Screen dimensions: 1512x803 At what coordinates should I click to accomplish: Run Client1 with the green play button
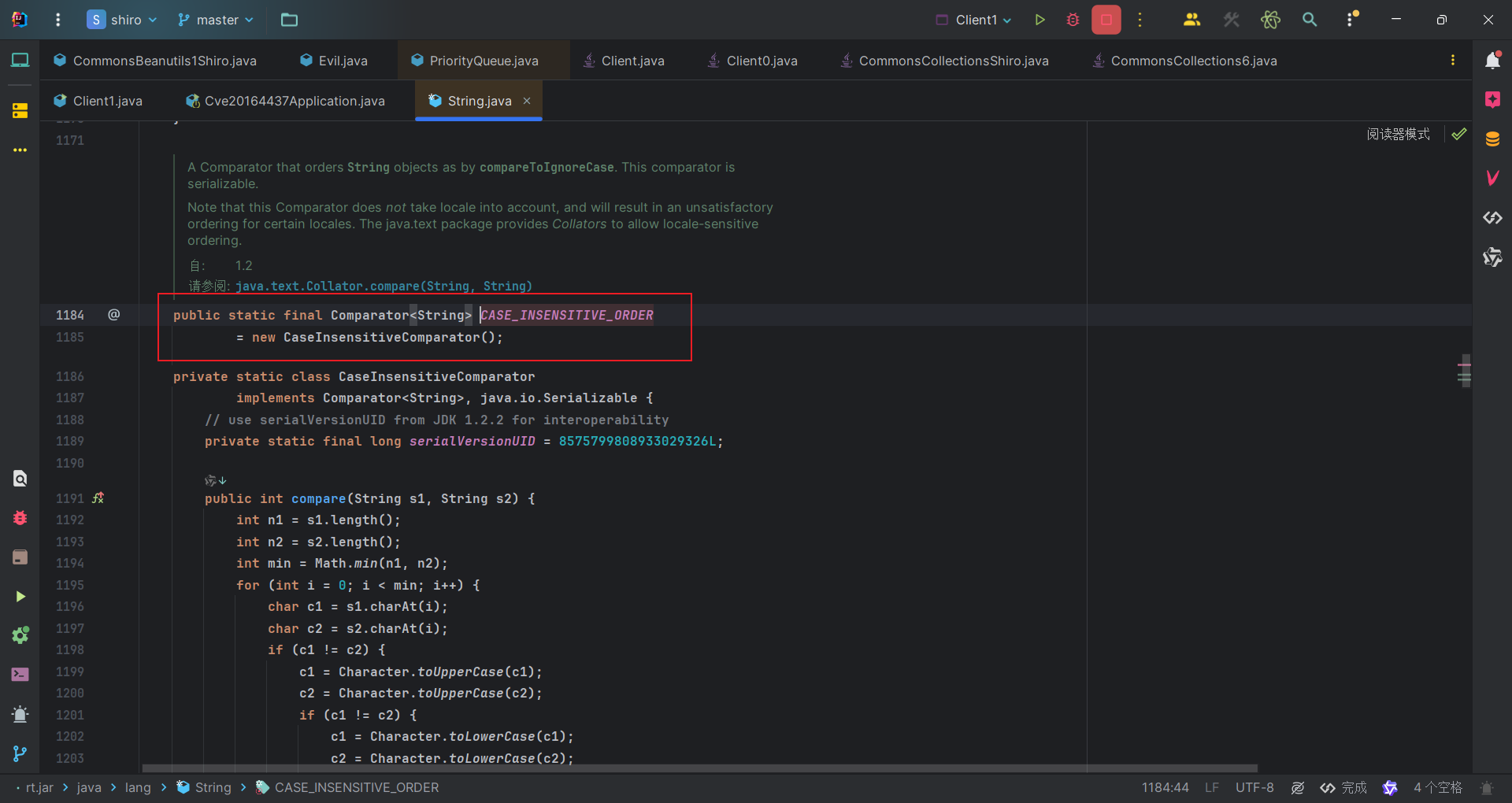[1039, 20]
